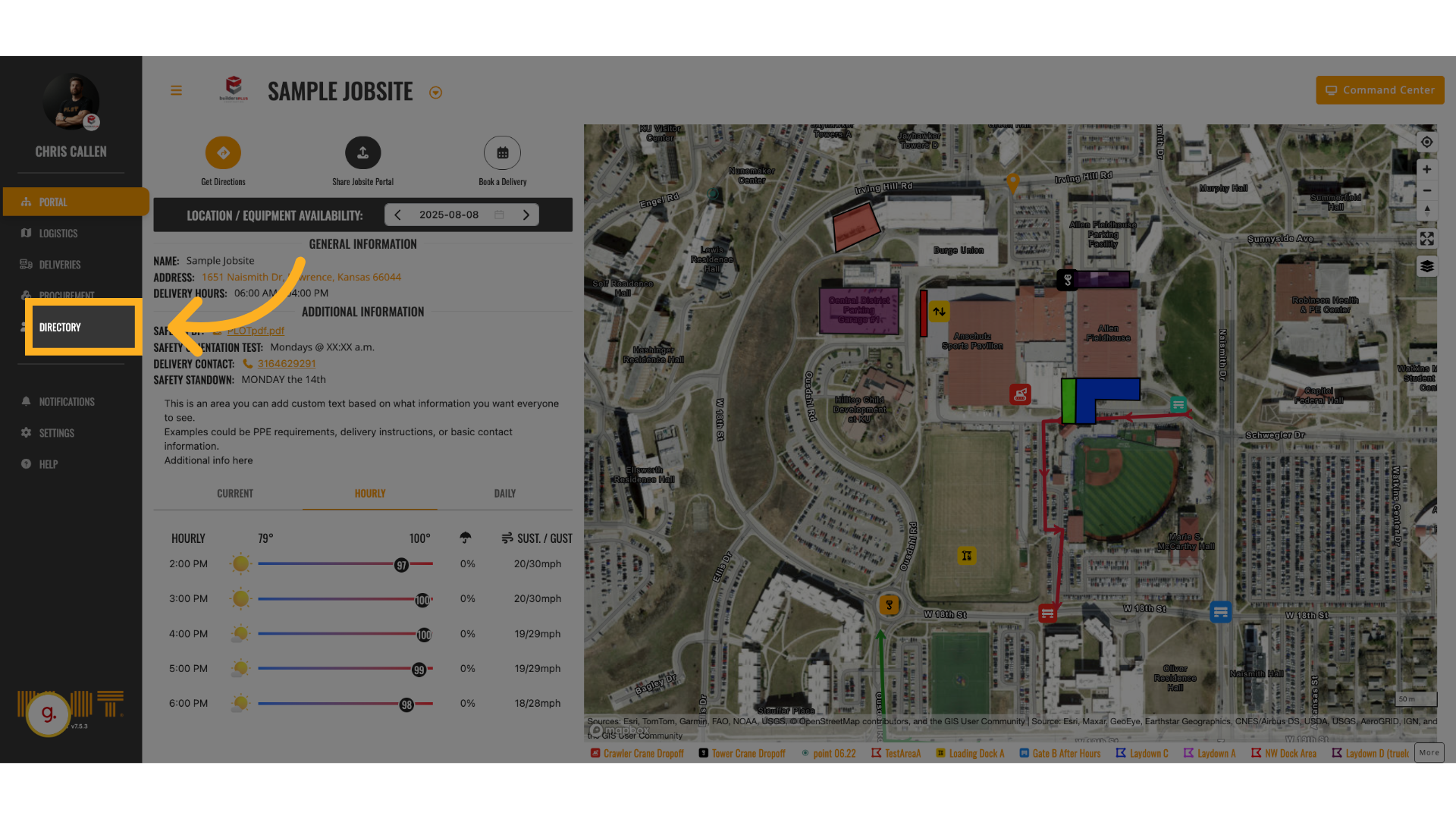Image resolution: width=1456 pixels, height=819 pixels.
Task: Click the Share Jobsite Portal icon
Action: coord(362,153)
